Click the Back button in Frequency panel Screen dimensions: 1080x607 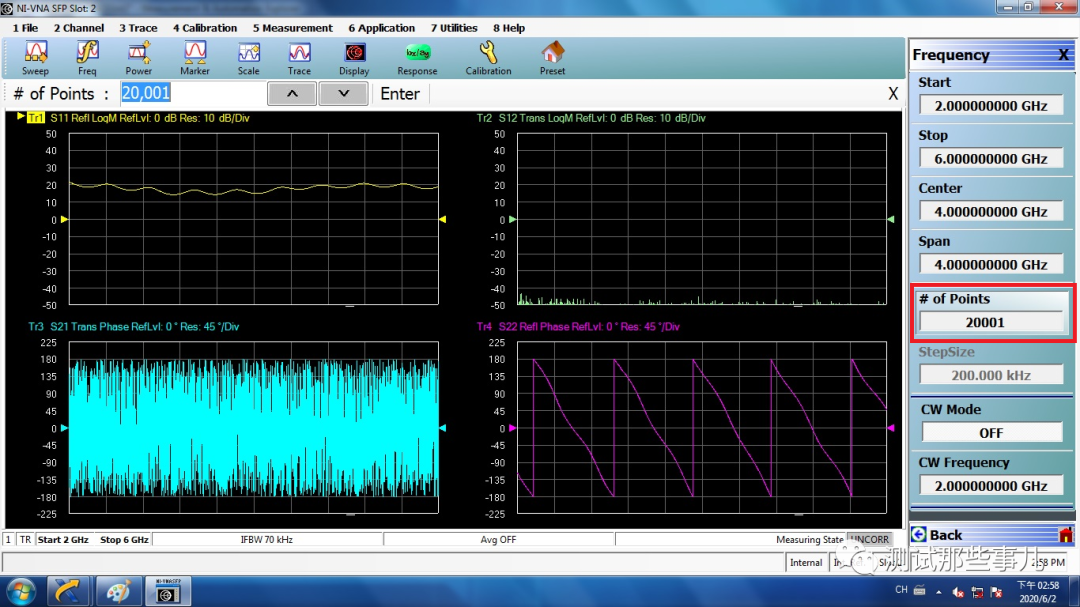click(x=991, y=535)
